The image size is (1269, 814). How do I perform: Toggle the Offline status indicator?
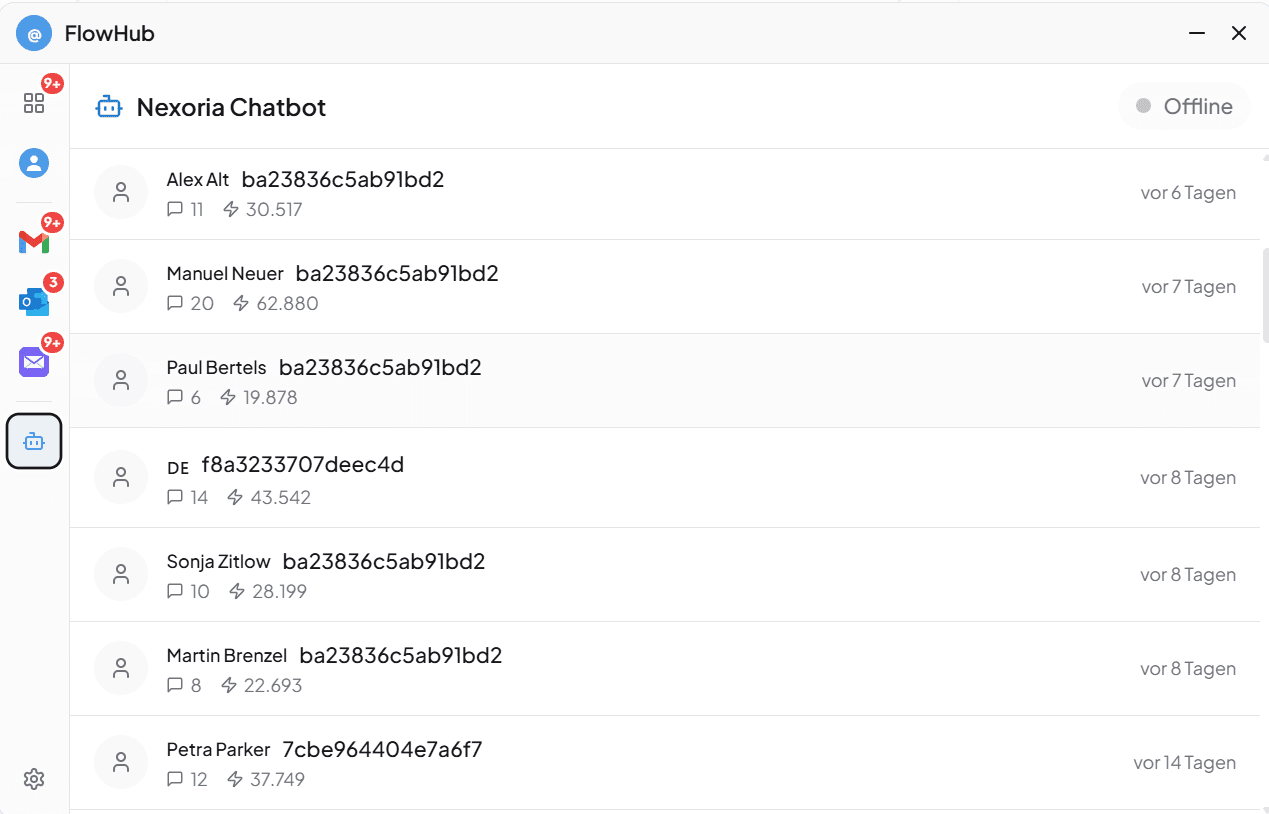[x=1184, y=106]
